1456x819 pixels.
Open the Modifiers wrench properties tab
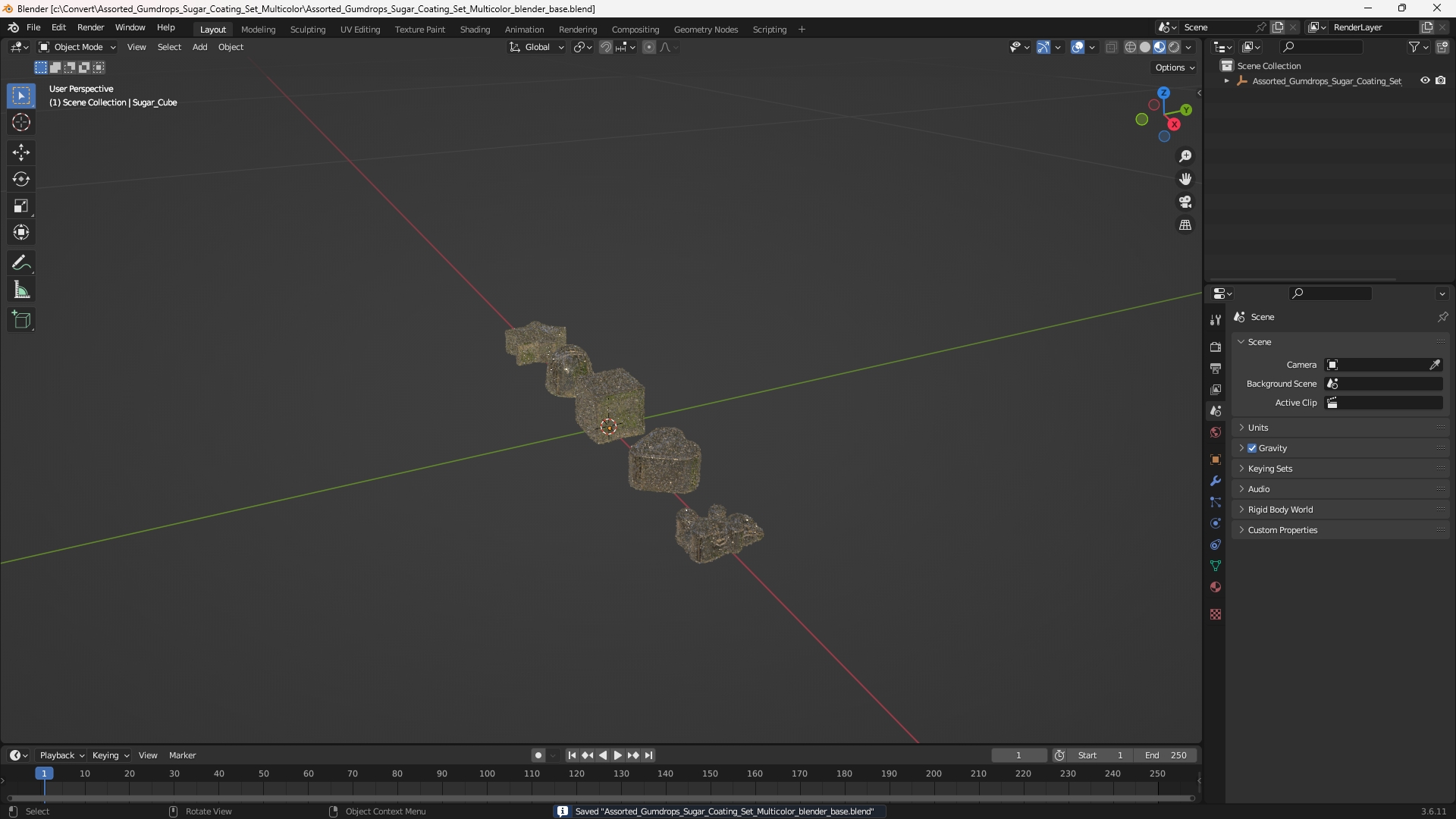point(1216,481)
